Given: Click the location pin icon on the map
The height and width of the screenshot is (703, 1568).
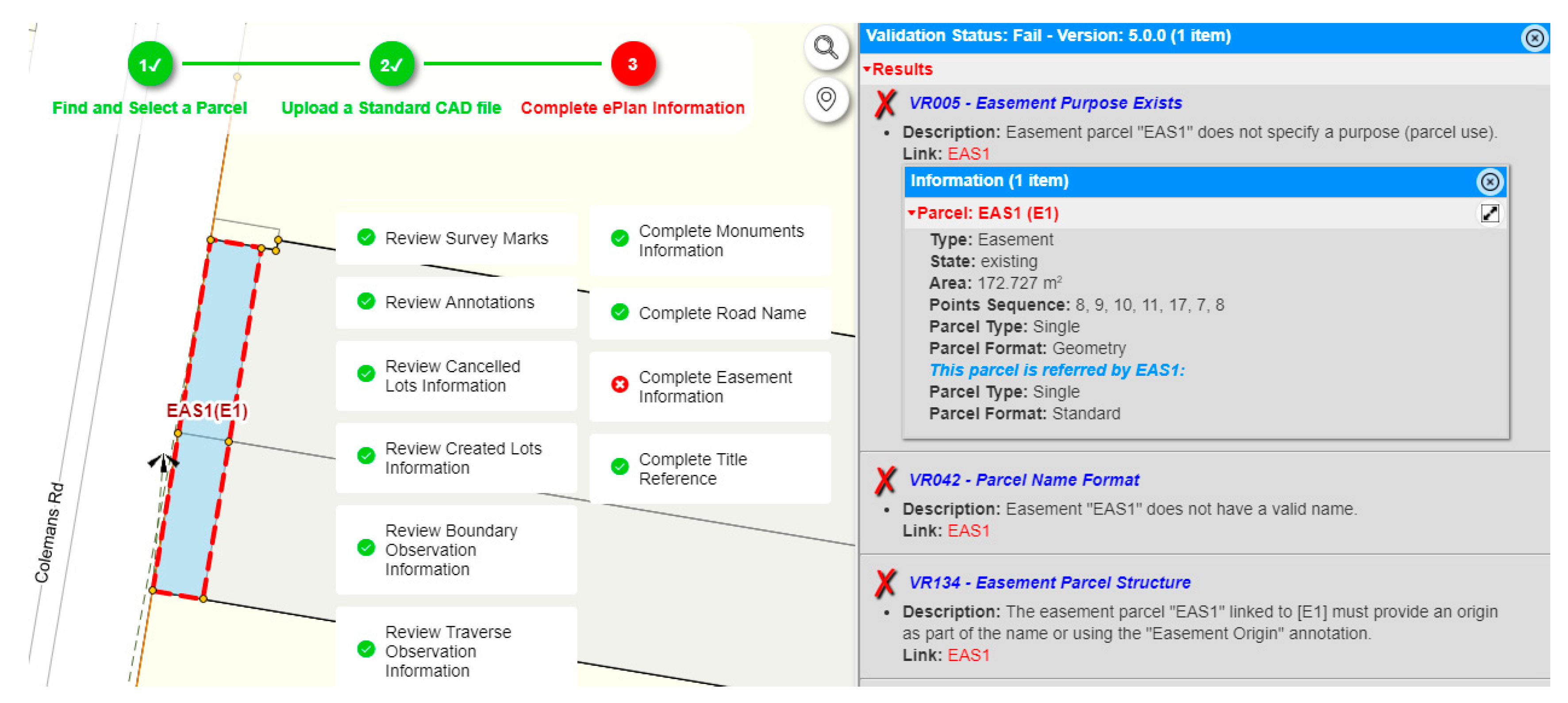Looking at the screenshot, I should point(826,99).
